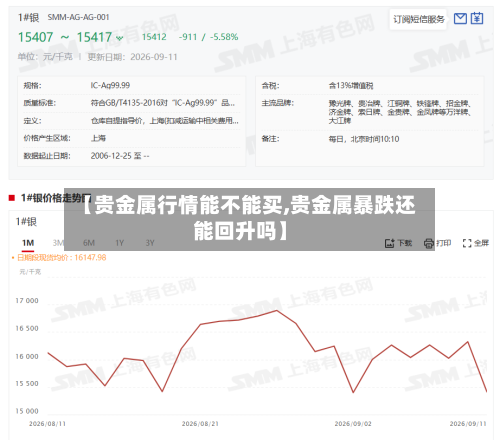Viewport: 500px width, 440px height.
Task: Click the update date 2026-09-11
Action: [x=154, y=57]
